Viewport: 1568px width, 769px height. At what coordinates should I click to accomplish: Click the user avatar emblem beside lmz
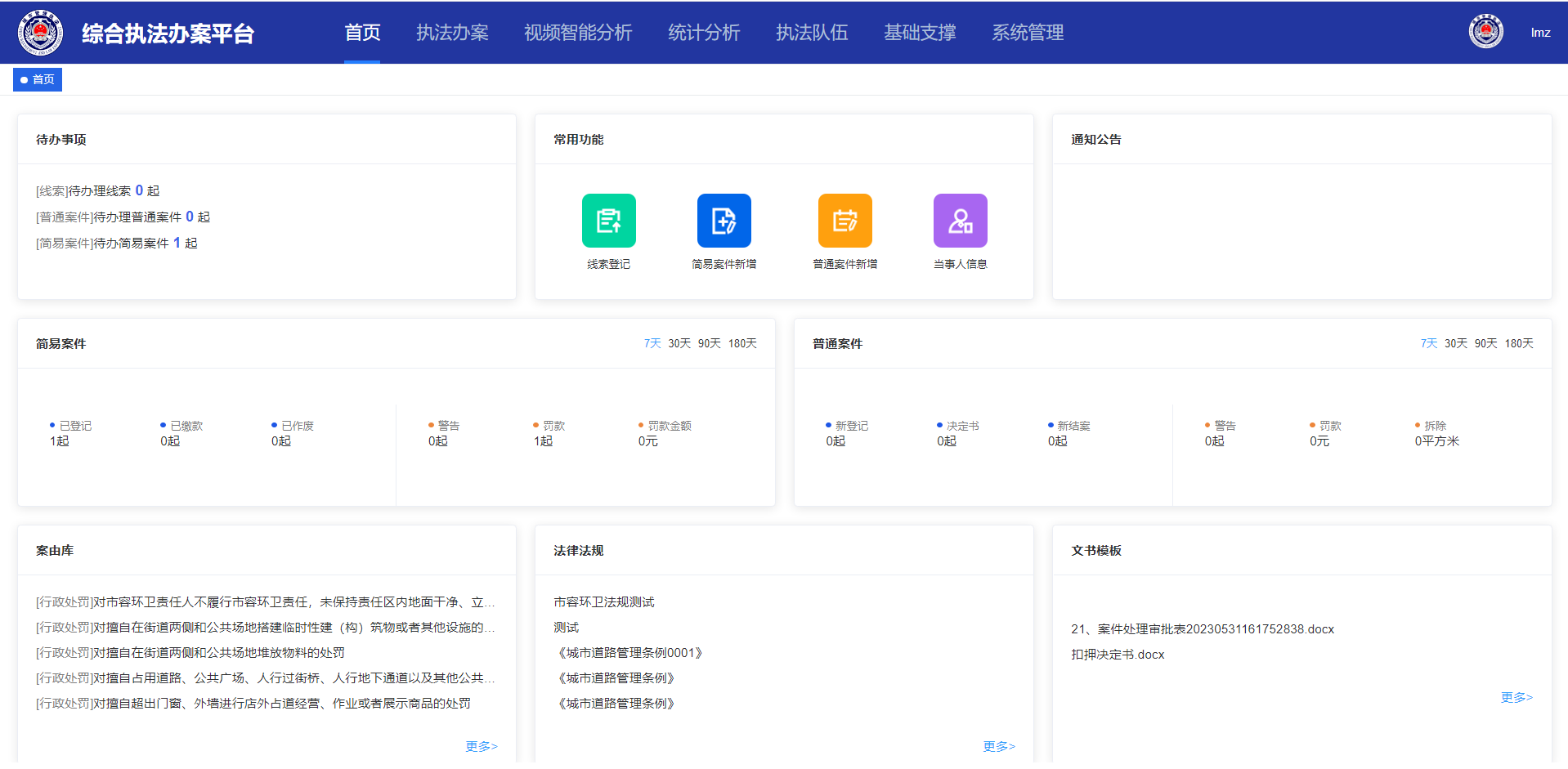pos(1485,33)
